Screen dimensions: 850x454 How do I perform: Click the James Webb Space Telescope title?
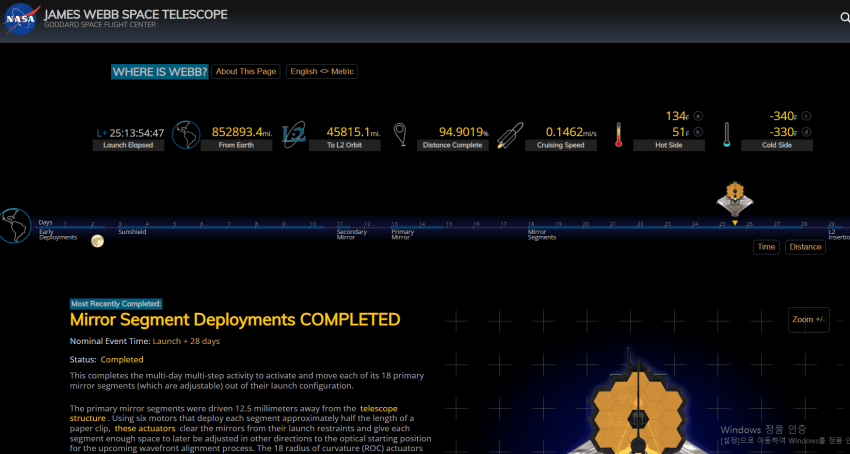135,15
